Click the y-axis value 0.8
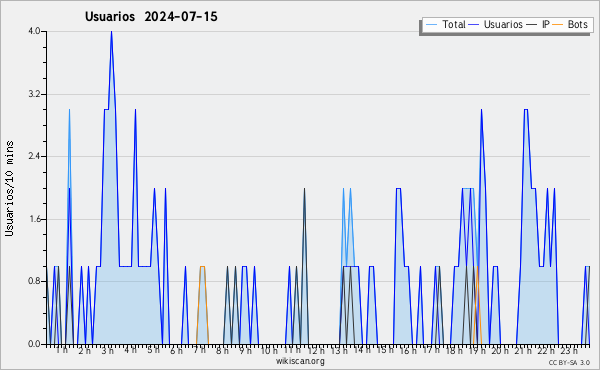The image size is (600, 370). click(34, 281)
